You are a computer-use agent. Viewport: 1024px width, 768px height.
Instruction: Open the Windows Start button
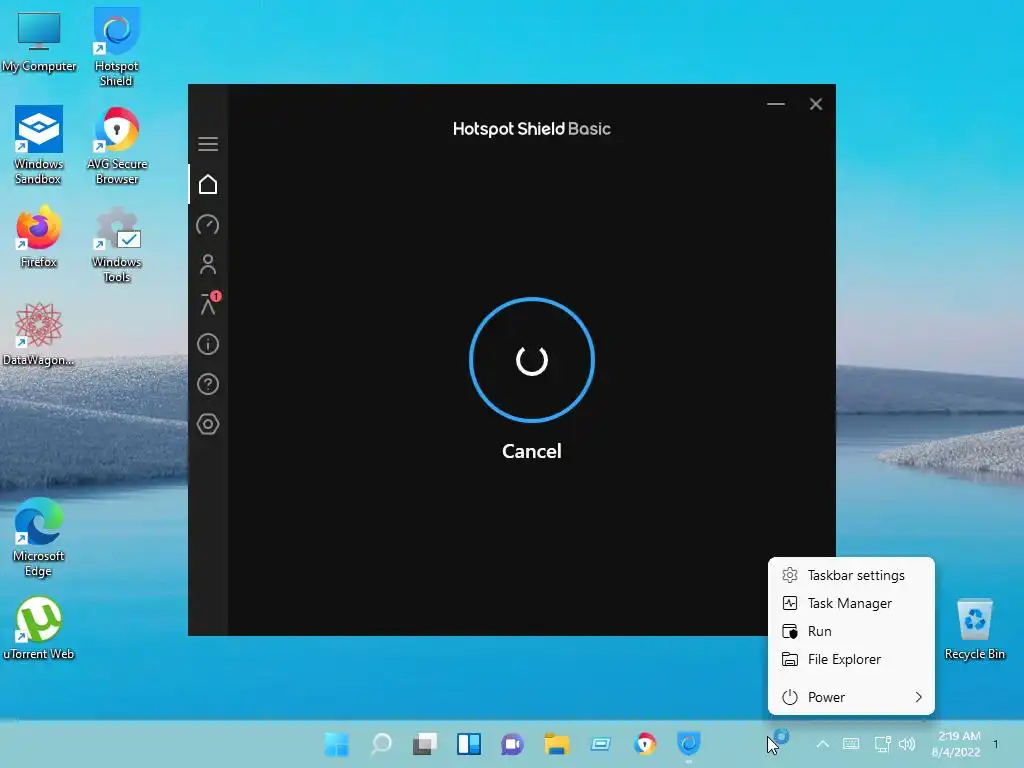[x=337, y=744]
